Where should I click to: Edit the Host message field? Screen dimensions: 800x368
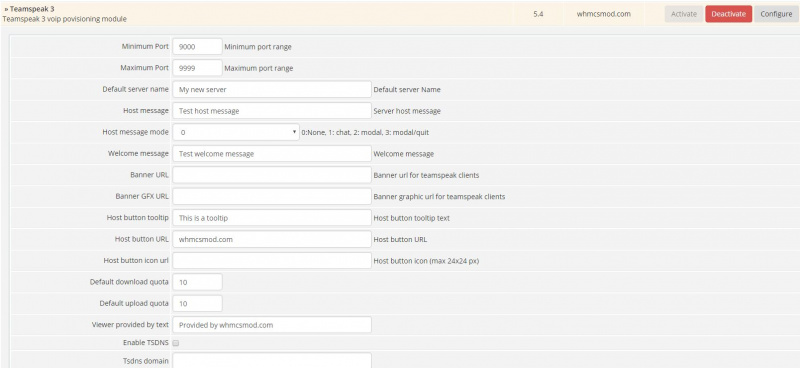(x=272, y=111)
